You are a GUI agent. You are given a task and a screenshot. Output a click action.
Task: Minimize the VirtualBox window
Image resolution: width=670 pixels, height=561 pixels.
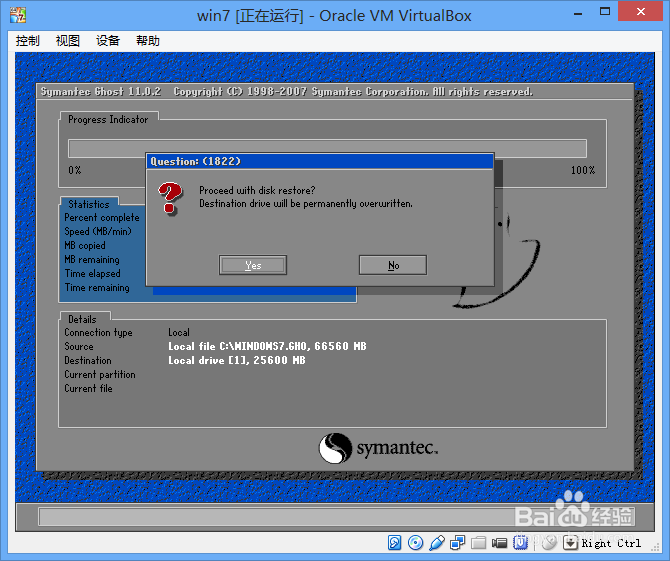point(578,13)
